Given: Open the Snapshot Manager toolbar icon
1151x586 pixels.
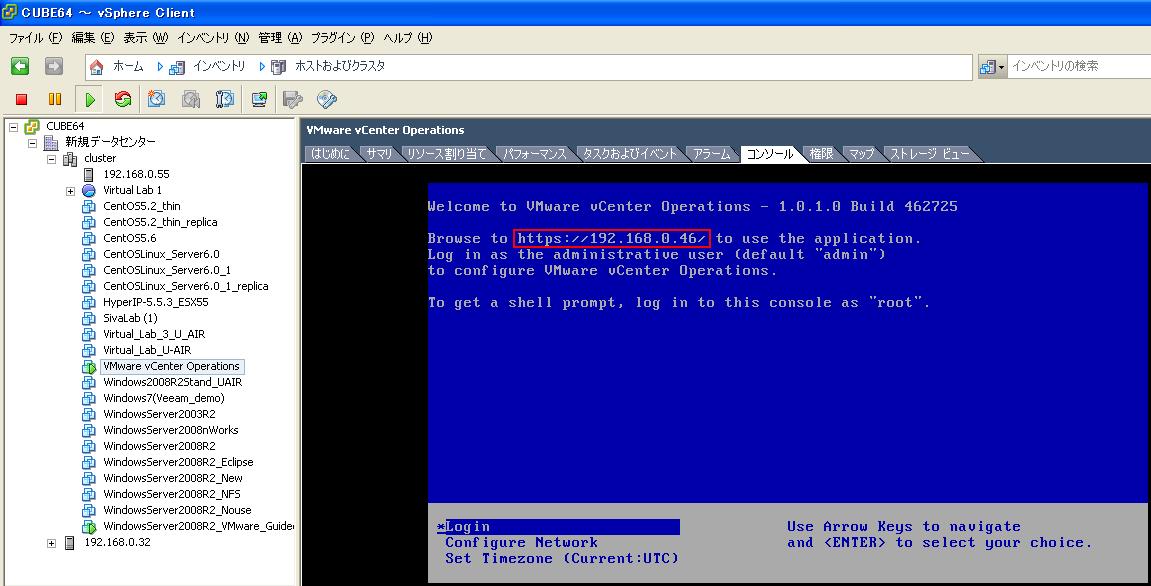Looking at the screenshot, I should (225, 99).
